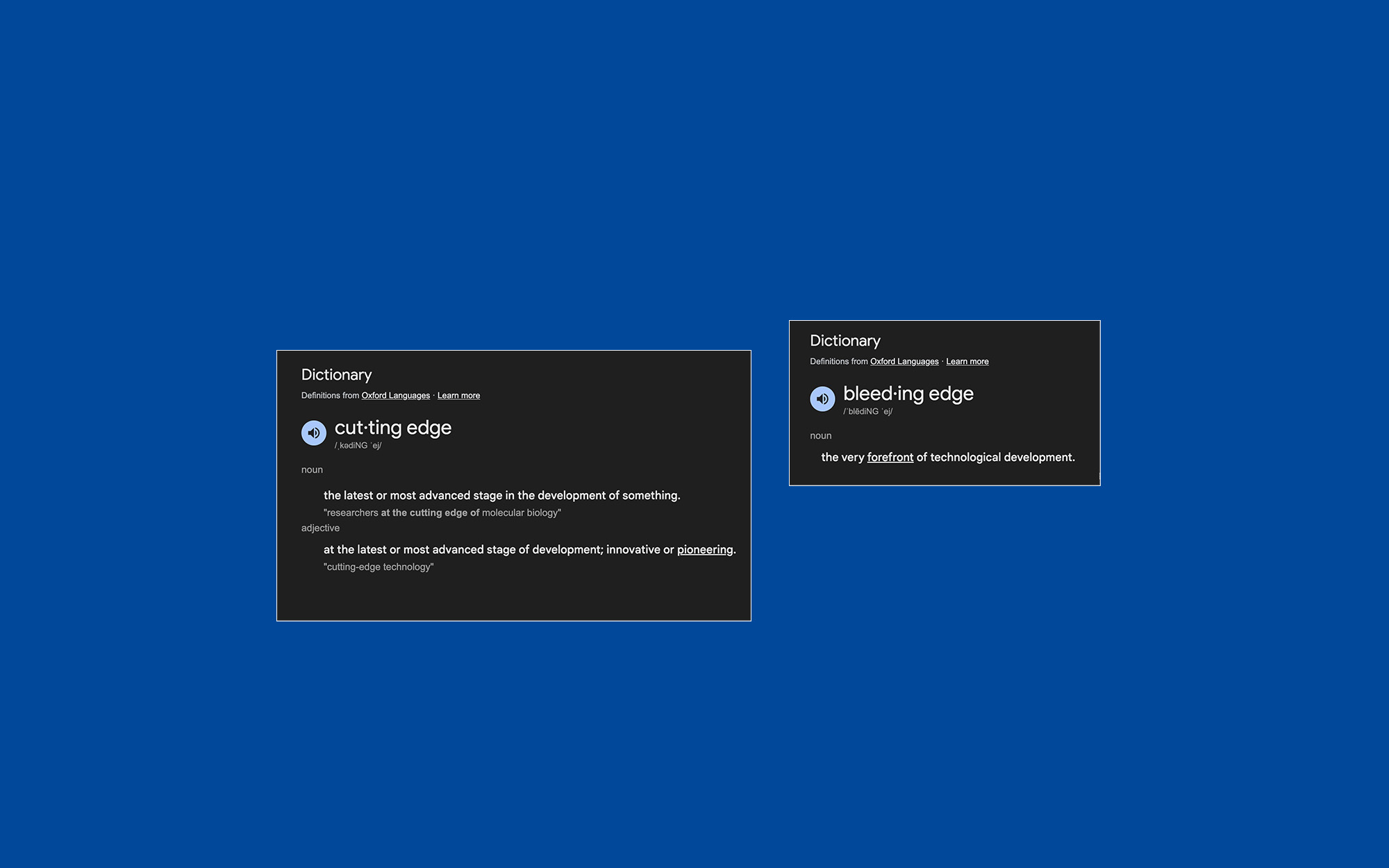This screenshot has width=1389, height=868.
Task: Click the cut·ting edge headword
Action: 393,428
